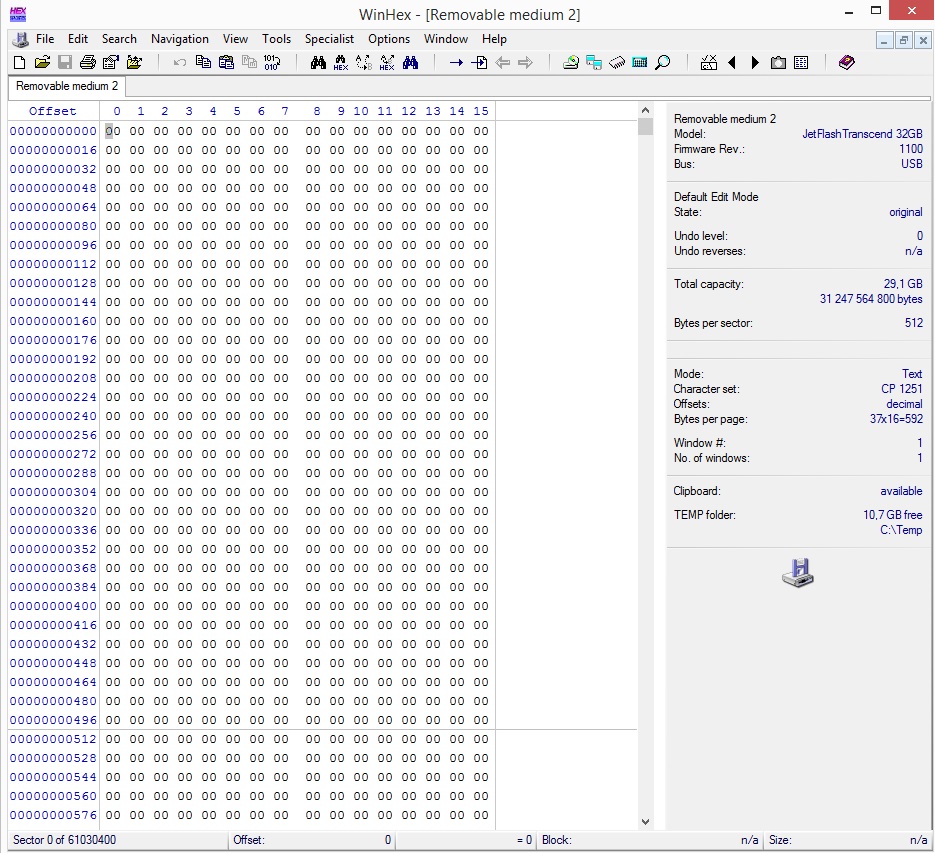
Task: Click the gray Back navigation arrow
Action: coord(503,63)
